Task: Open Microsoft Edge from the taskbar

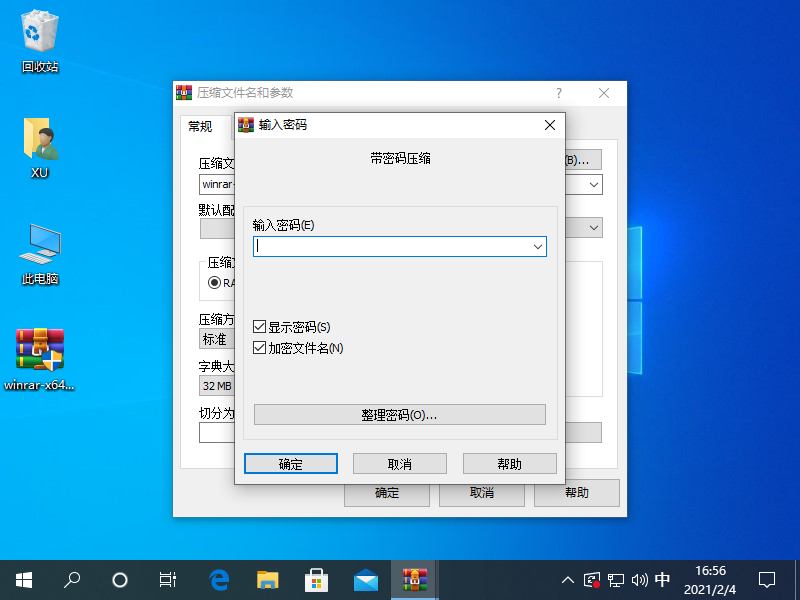Action: pyautogui.click(x=220, y=579)
